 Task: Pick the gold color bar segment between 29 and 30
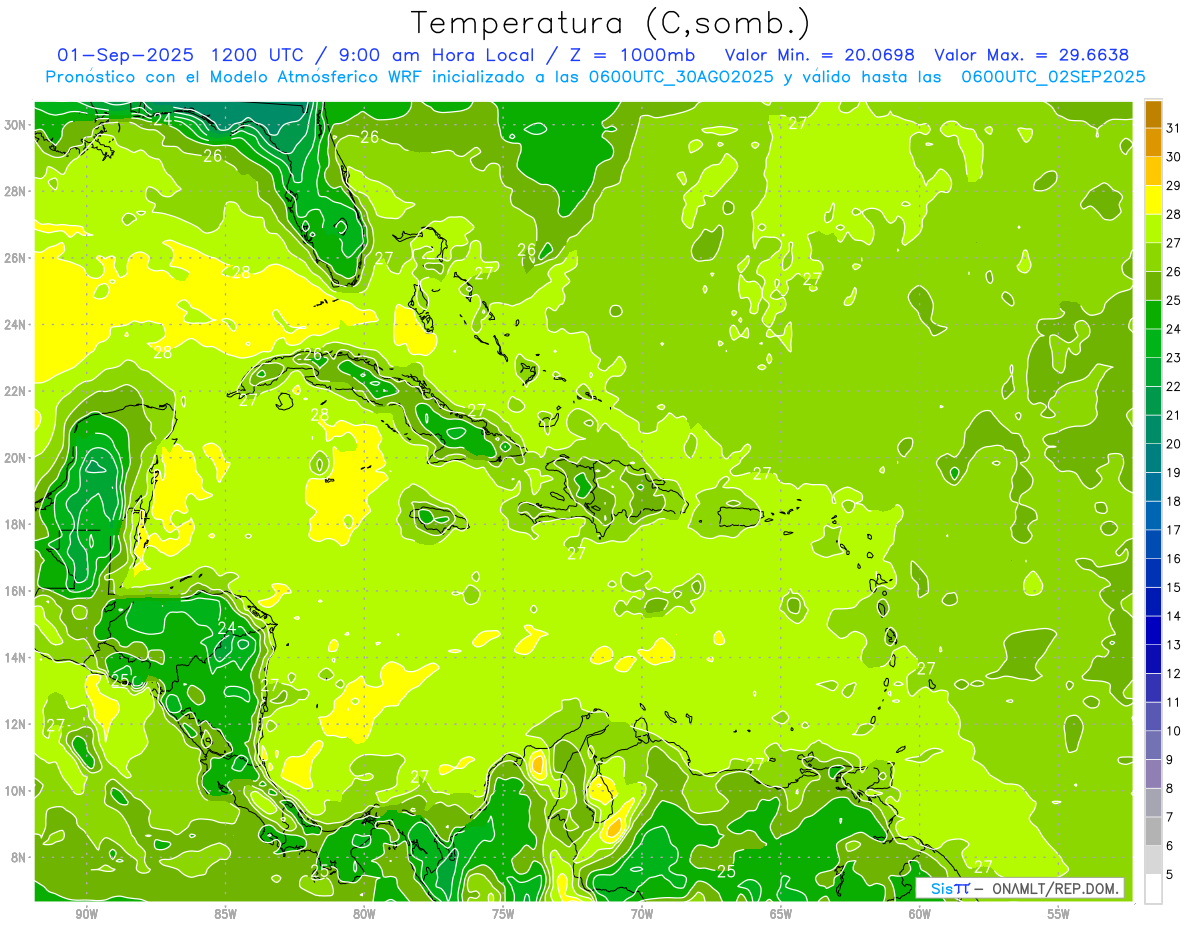coord(1154,171)
